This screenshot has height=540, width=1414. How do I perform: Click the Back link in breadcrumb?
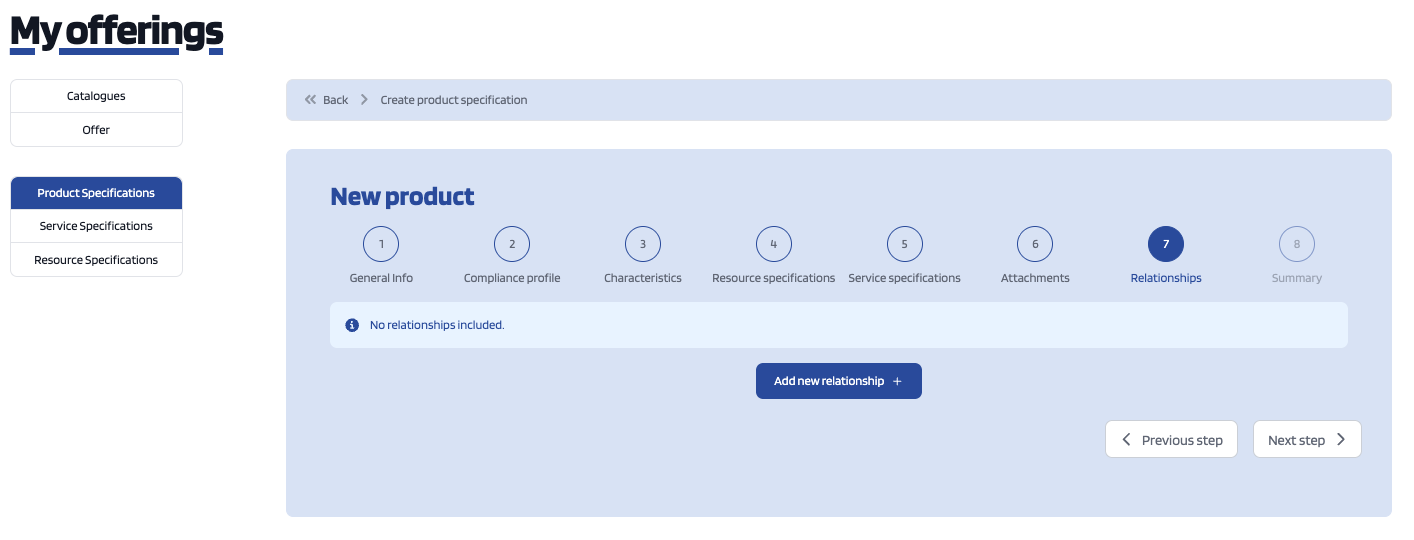(335, 100)
